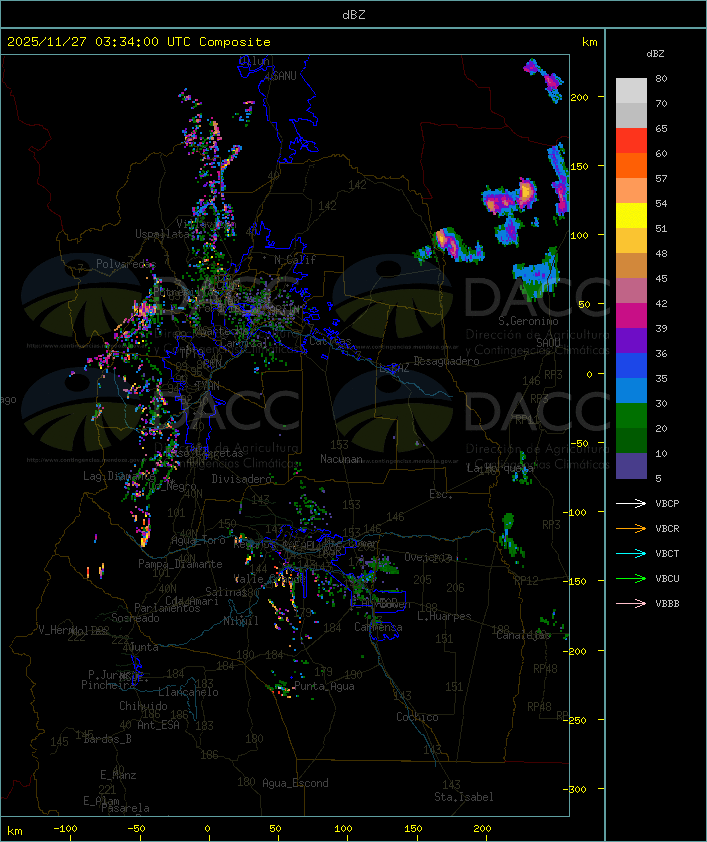Pick the bright yellow 51-54 dBZ swatch
Image resolution: width=707 pixels, height=842 pixels.
(x=631, y=215)
